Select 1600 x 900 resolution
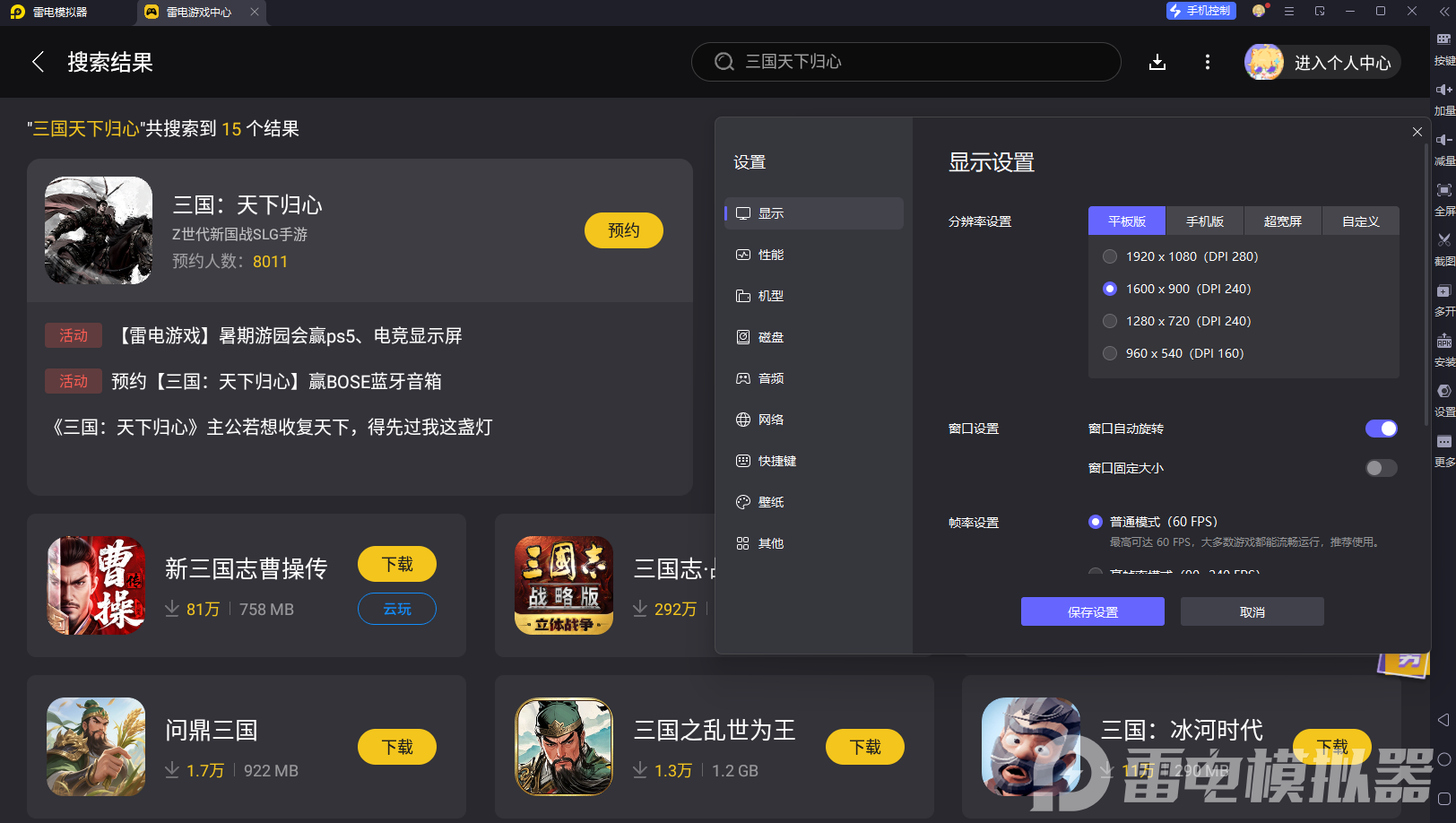 [1110, 289]
